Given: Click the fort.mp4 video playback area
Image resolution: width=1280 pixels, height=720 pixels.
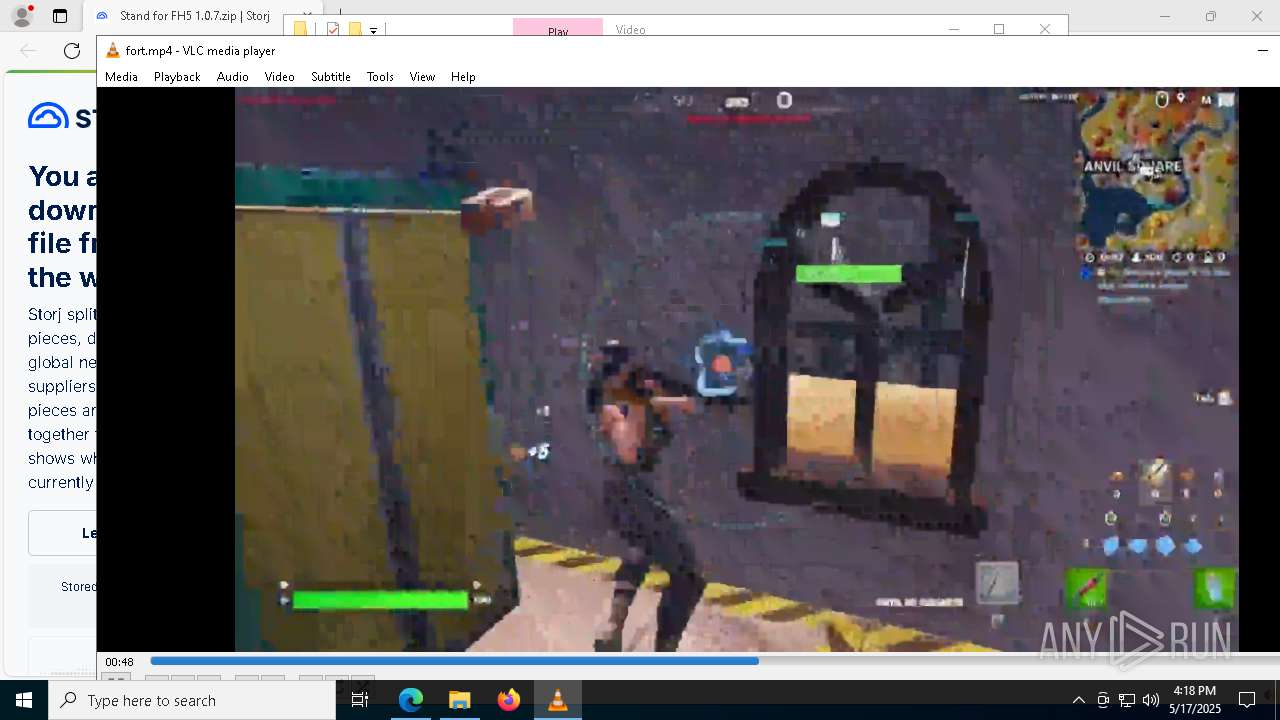Looking at the screenshot, I should coord(737,369).
